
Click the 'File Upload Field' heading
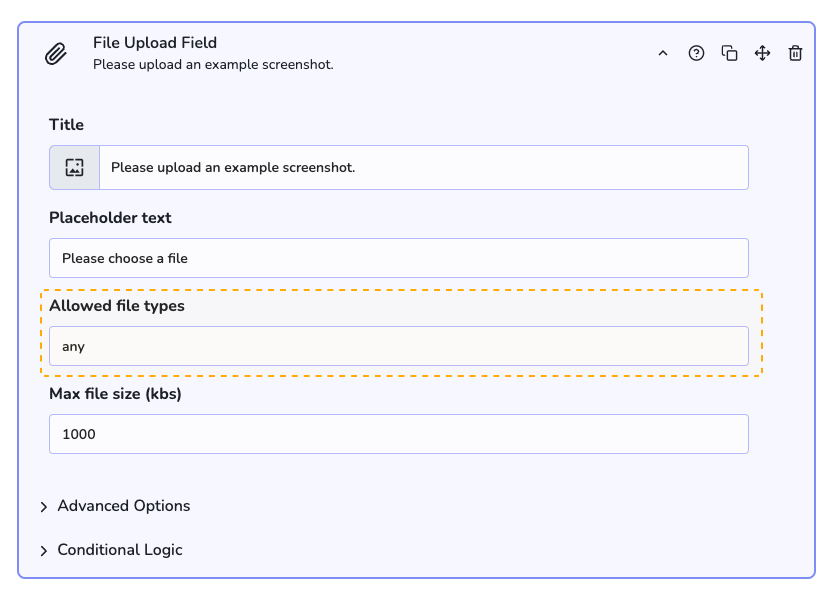(x=155, y=43)
